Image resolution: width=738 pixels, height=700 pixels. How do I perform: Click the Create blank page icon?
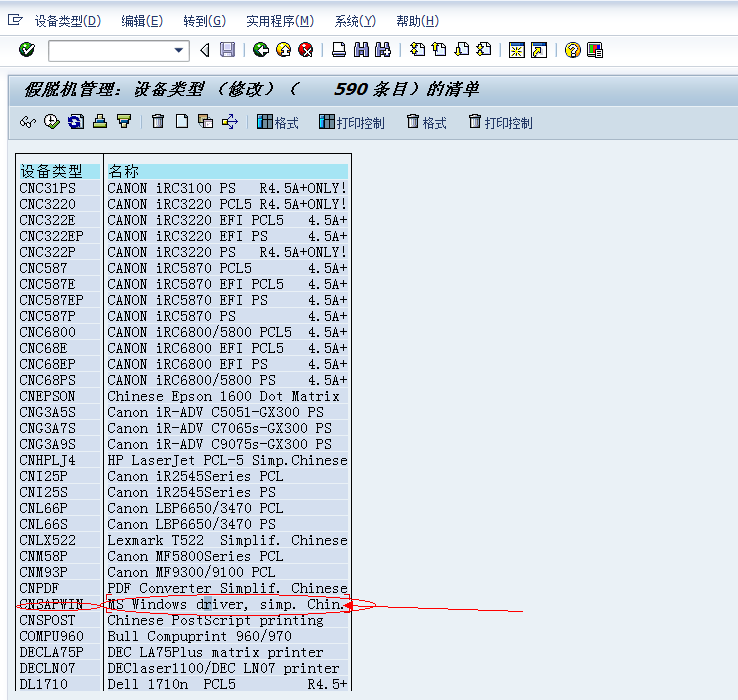182,121
